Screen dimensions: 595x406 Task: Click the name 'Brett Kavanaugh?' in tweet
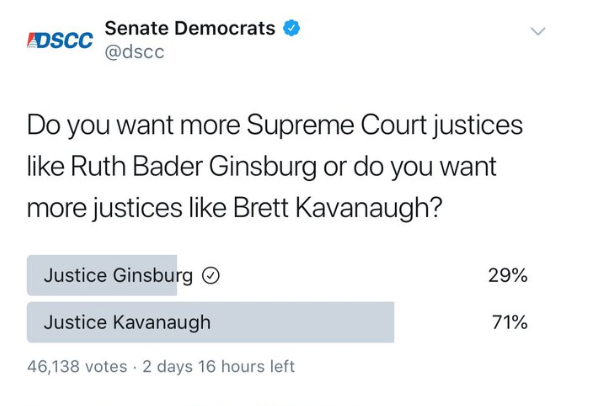[x=338, y=208]
